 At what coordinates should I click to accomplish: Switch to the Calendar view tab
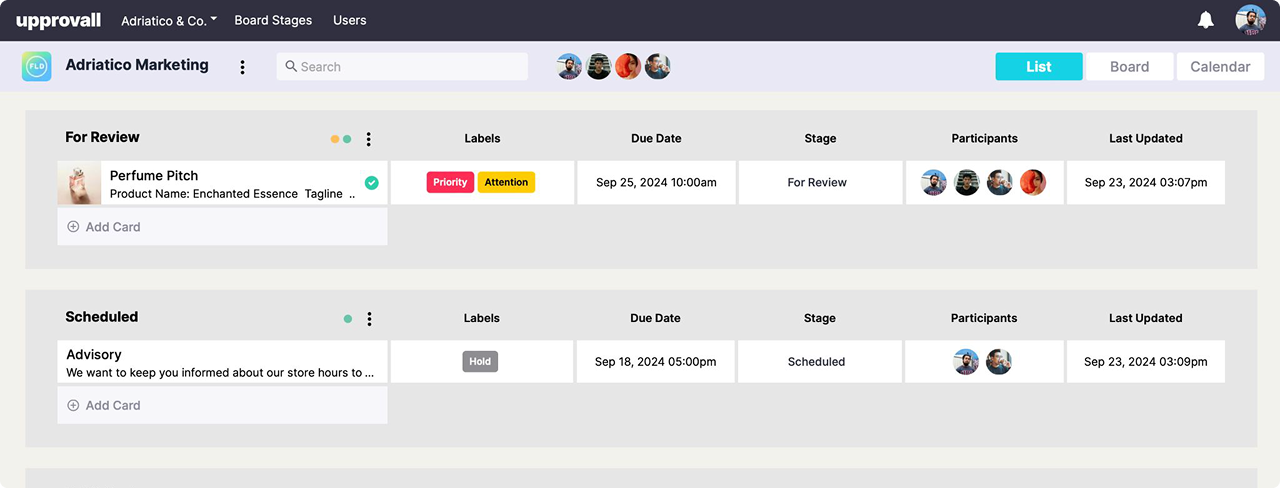(1220, 67)
